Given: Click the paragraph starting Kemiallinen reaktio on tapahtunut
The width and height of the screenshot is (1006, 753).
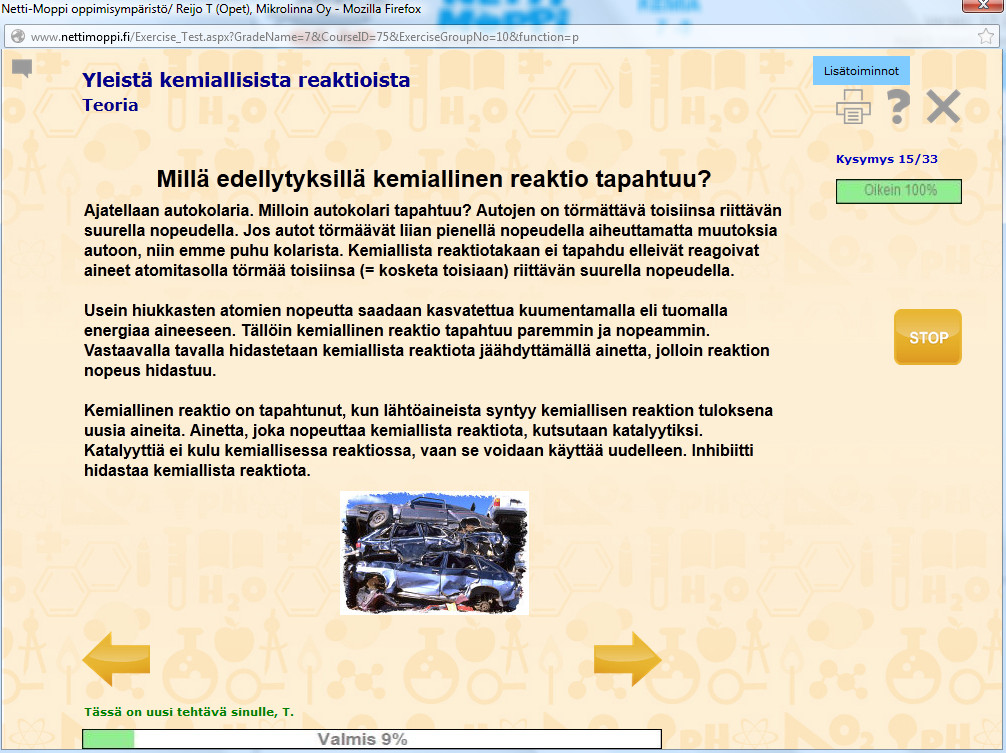Looking at the screenshot, I should point(429,441).
